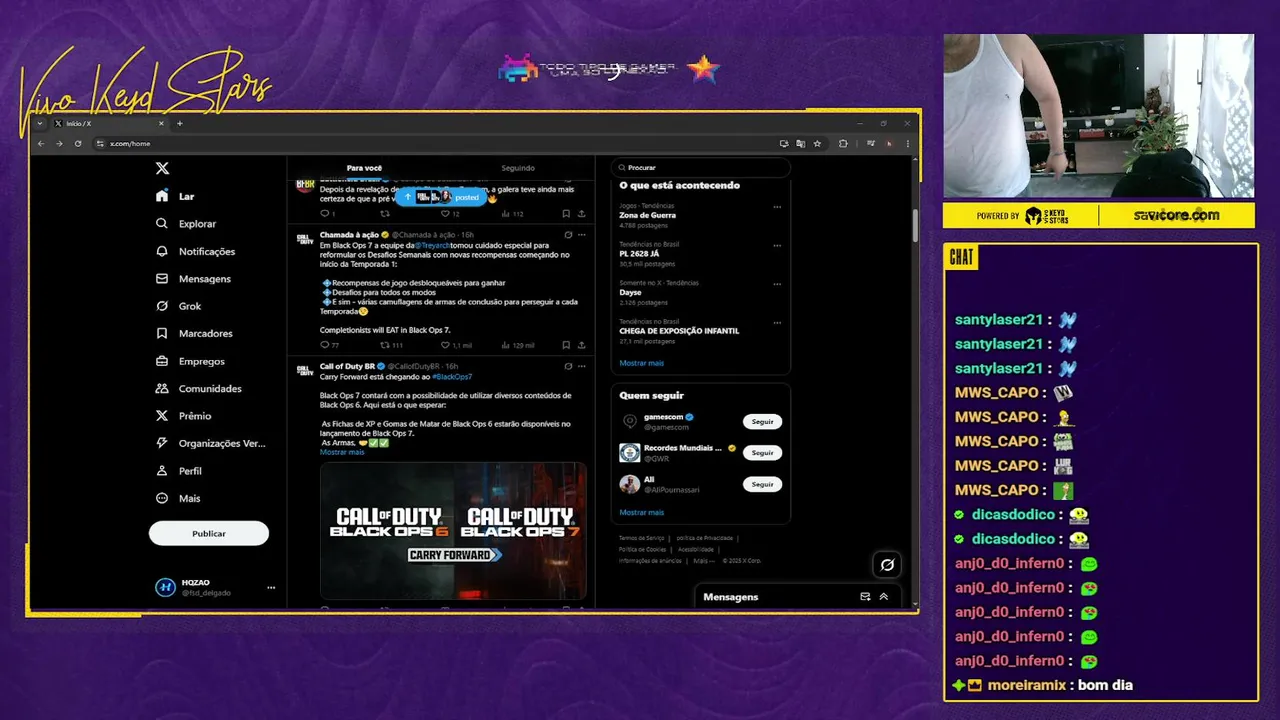Open more options on Chamada à ação post
Screen dimensions: 1280x720
click(582, 235)
